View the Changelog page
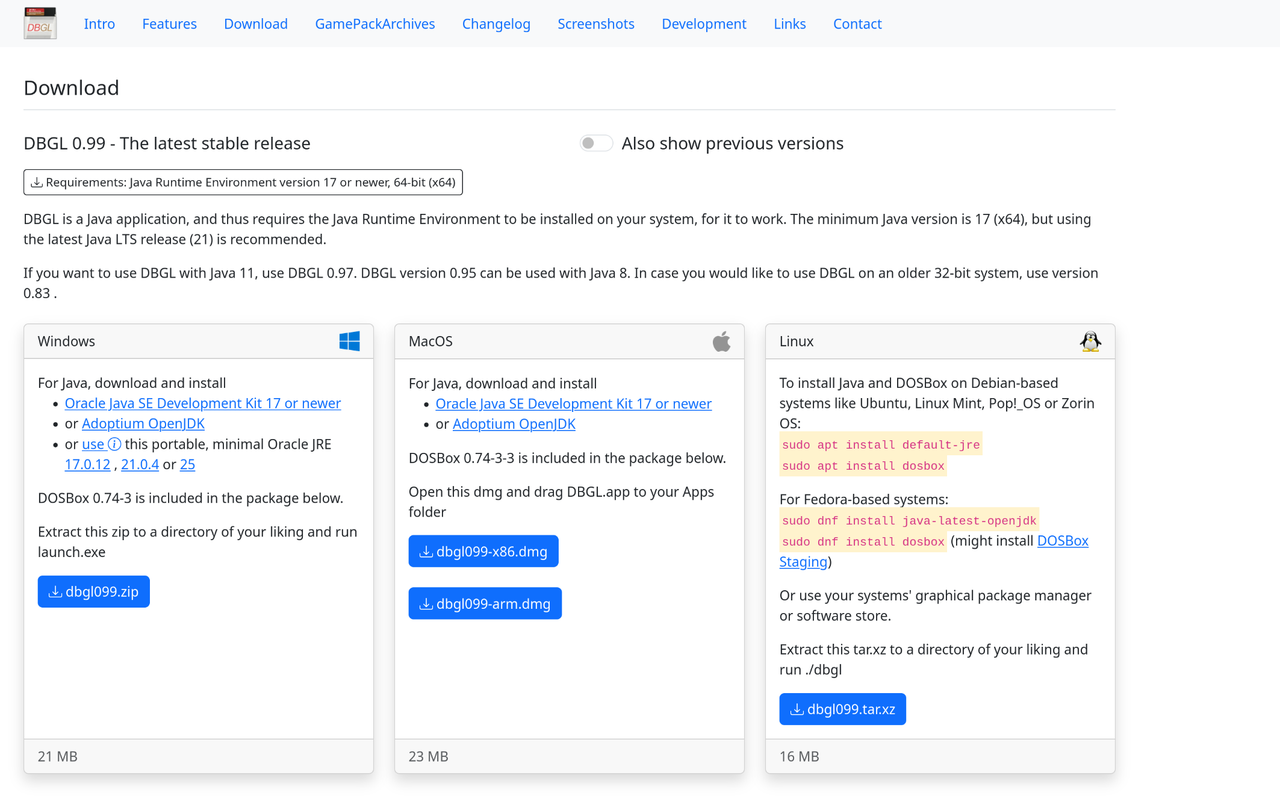This screenshot has width=1280, height=801. pos(496,24)
